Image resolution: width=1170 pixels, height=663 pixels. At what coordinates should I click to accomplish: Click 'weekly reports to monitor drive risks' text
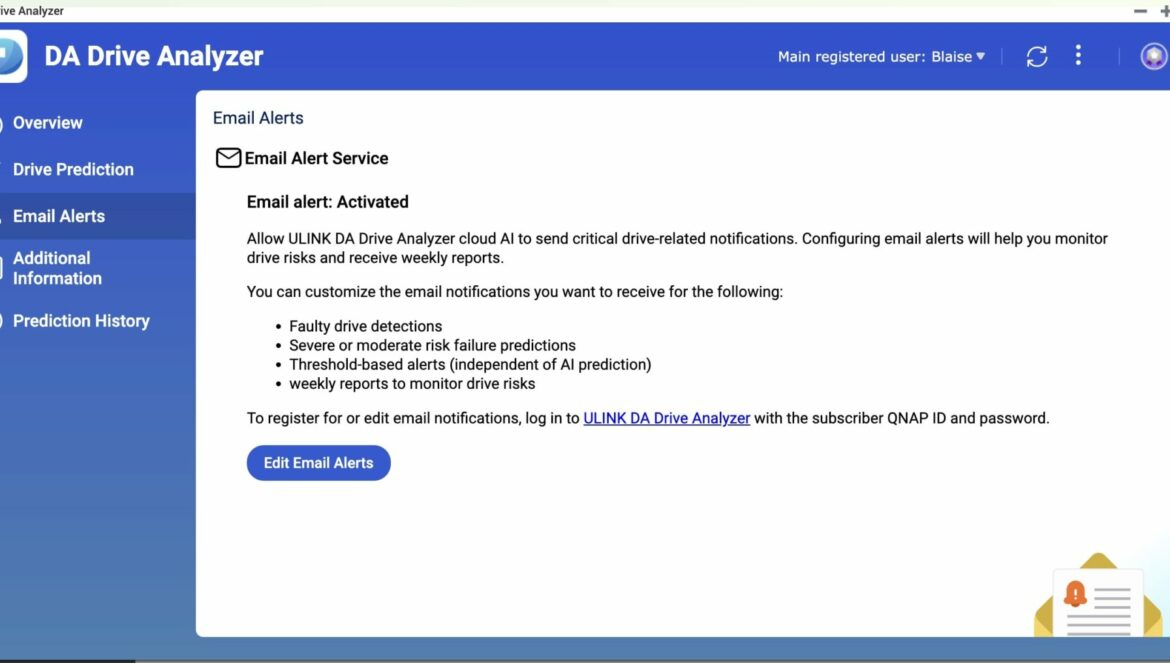click(413, 384)
